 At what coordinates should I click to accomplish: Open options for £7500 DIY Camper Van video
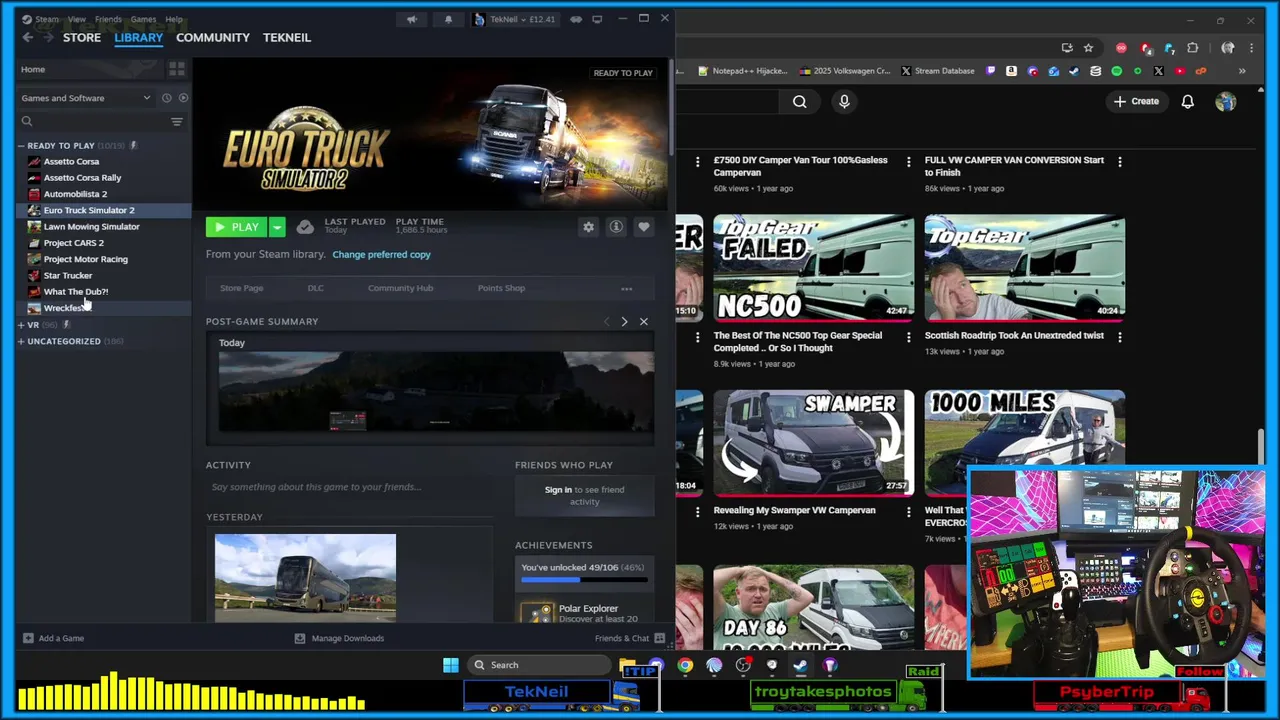908,161
